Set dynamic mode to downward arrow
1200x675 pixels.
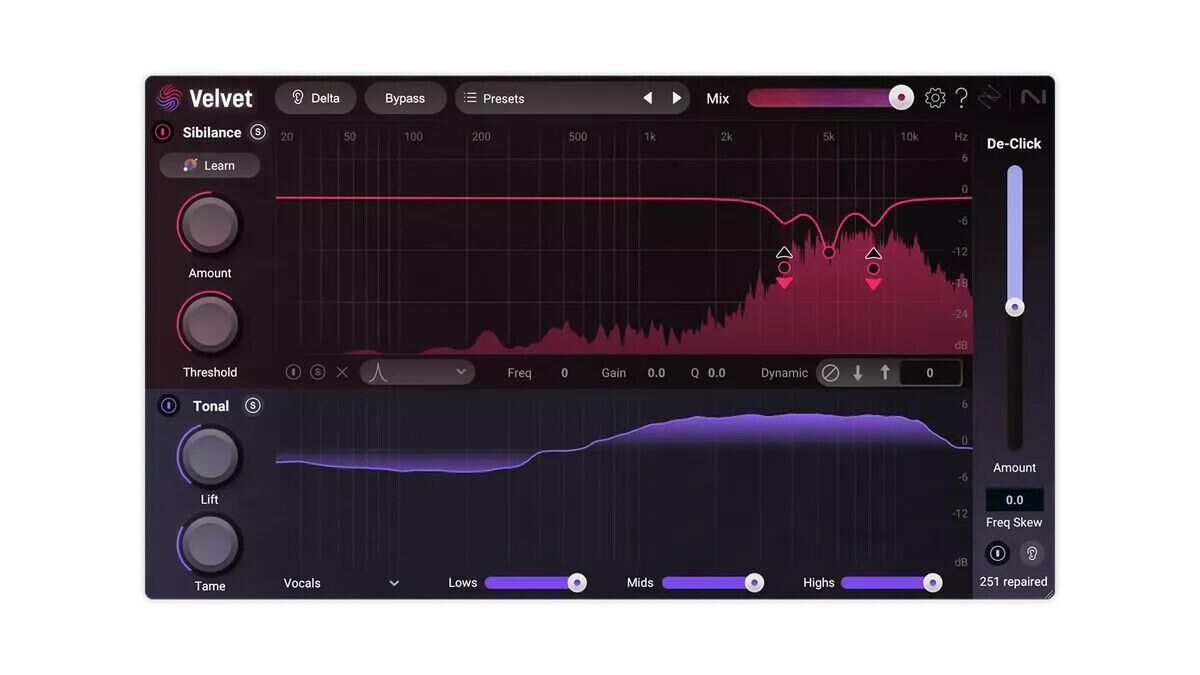pos(858,373)
